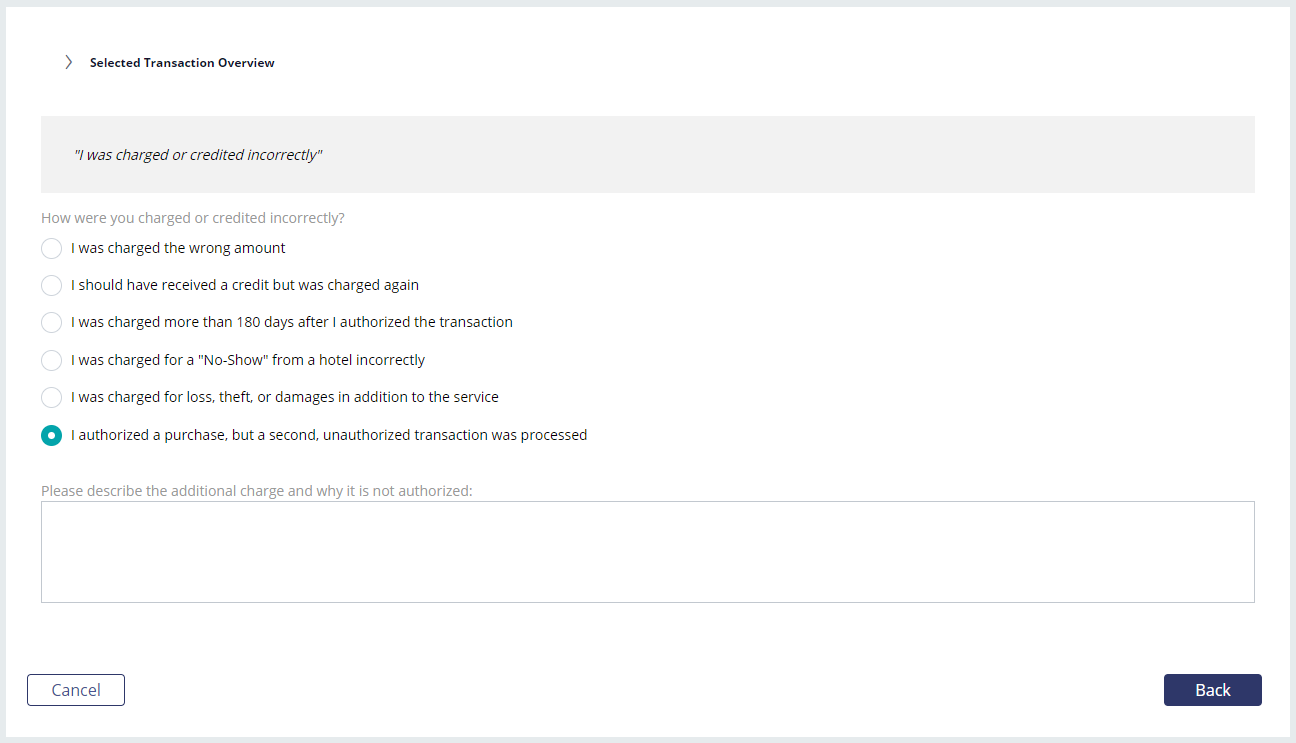The width and height of the screenshot is (1296, 743).
Task: Click label about loss, theft, or damages charge
Action: click(x=285, y=397)
